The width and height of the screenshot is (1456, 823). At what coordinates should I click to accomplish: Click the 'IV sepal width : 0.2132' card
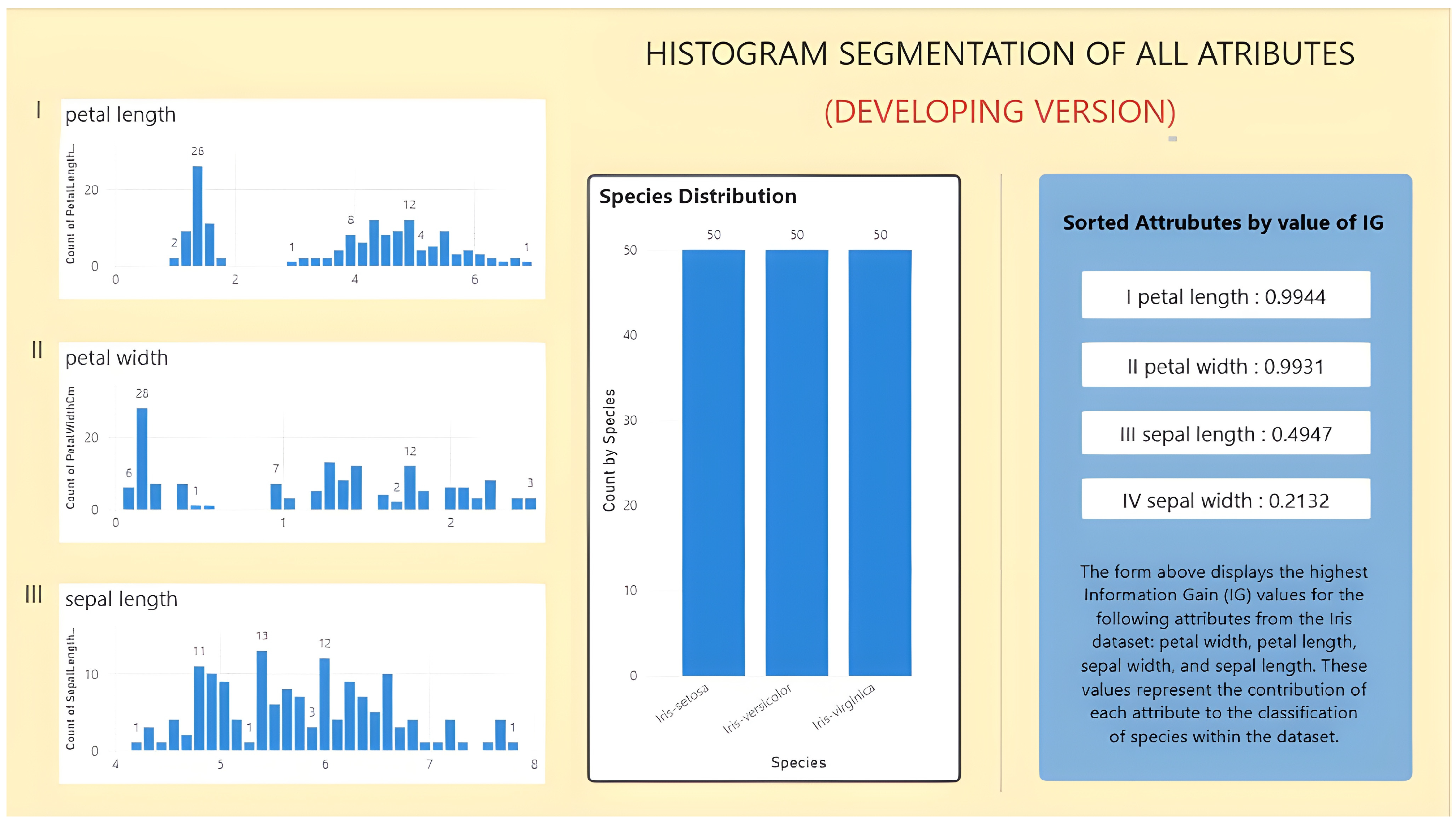1225,499
